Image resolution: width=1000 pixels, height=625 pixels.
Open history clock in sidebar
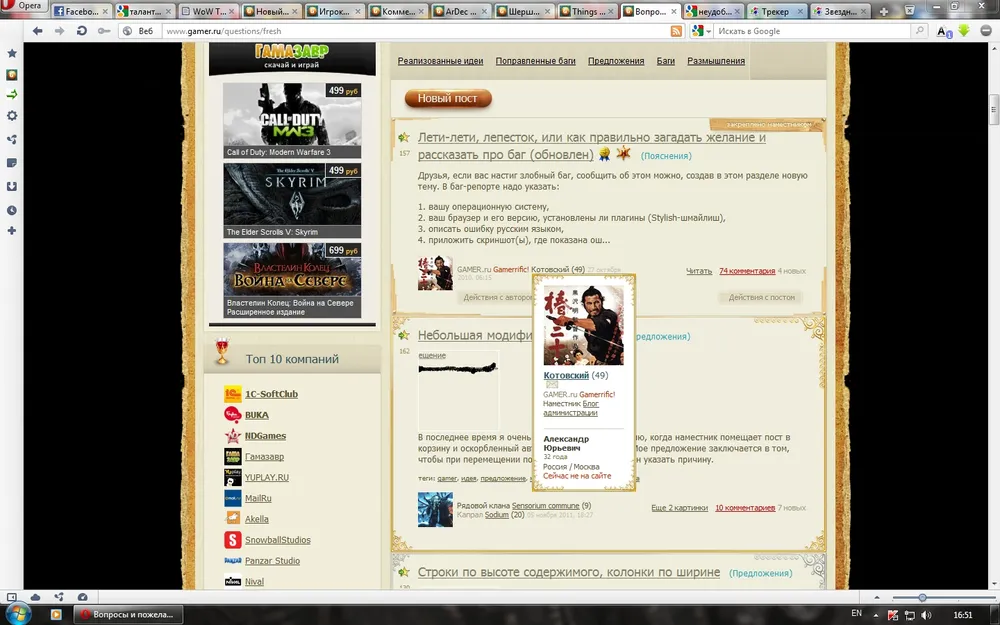11,210
